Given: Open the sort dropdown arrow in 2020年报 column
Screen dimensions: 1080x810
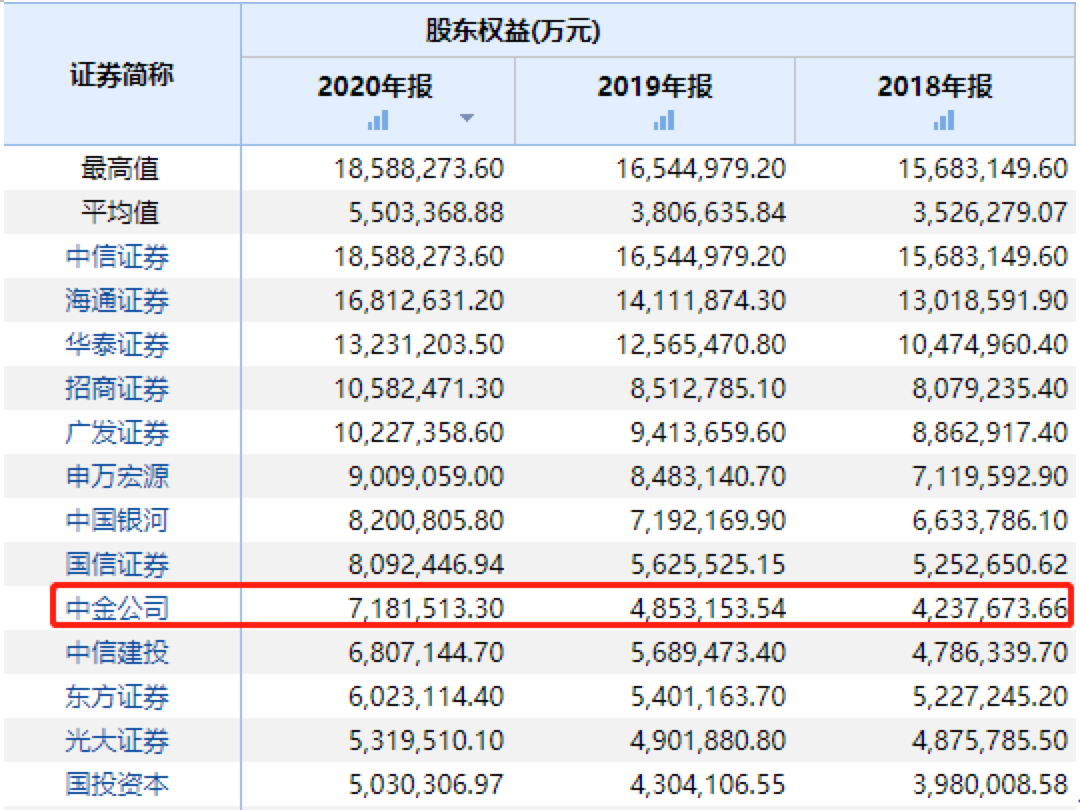Looking at the screenshot, I should pyautogui.click(x=467, y=118).
